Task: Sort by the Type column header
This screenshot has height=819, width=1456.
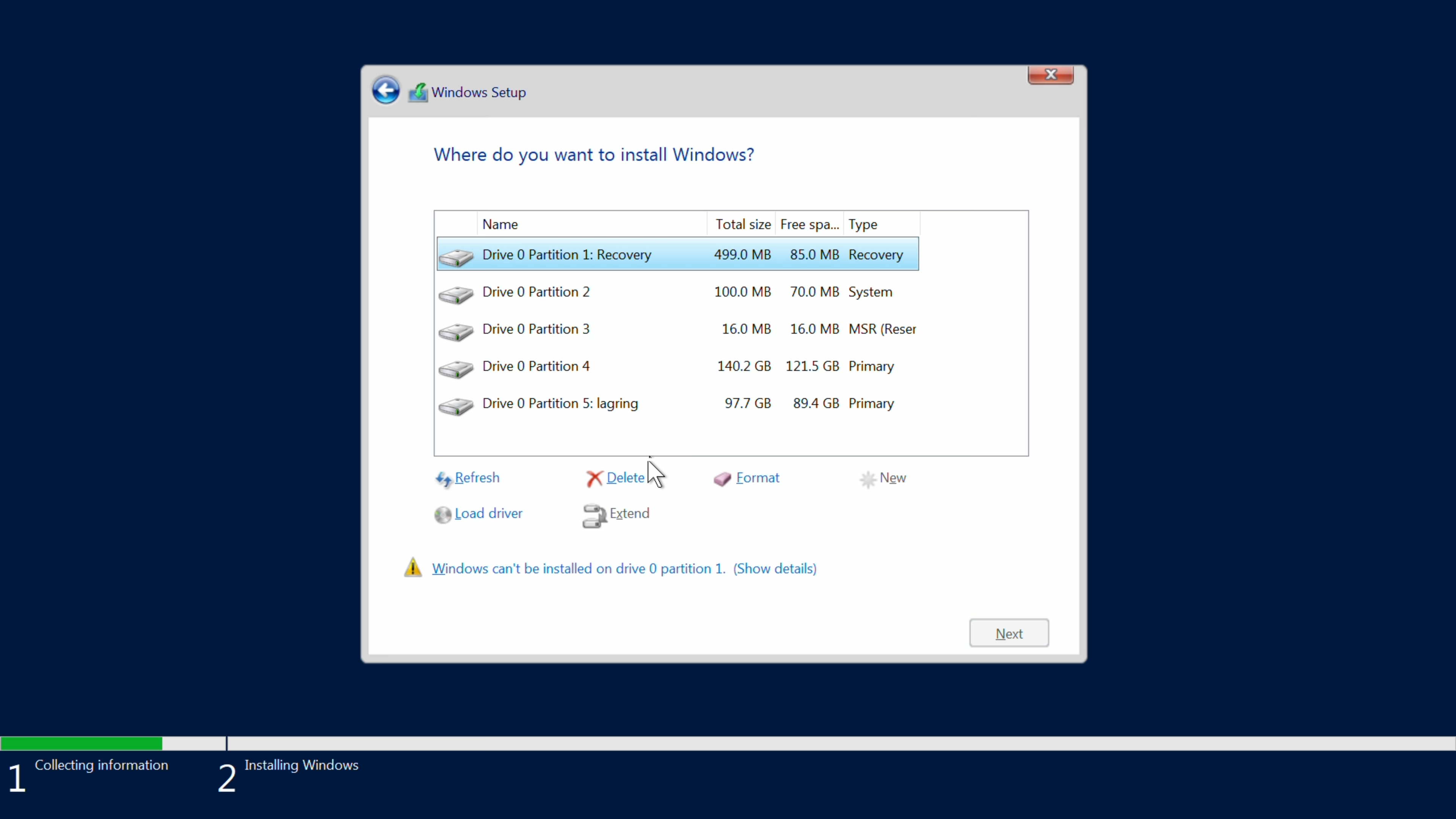Action: pyautogui.click(x=882, y=224)
